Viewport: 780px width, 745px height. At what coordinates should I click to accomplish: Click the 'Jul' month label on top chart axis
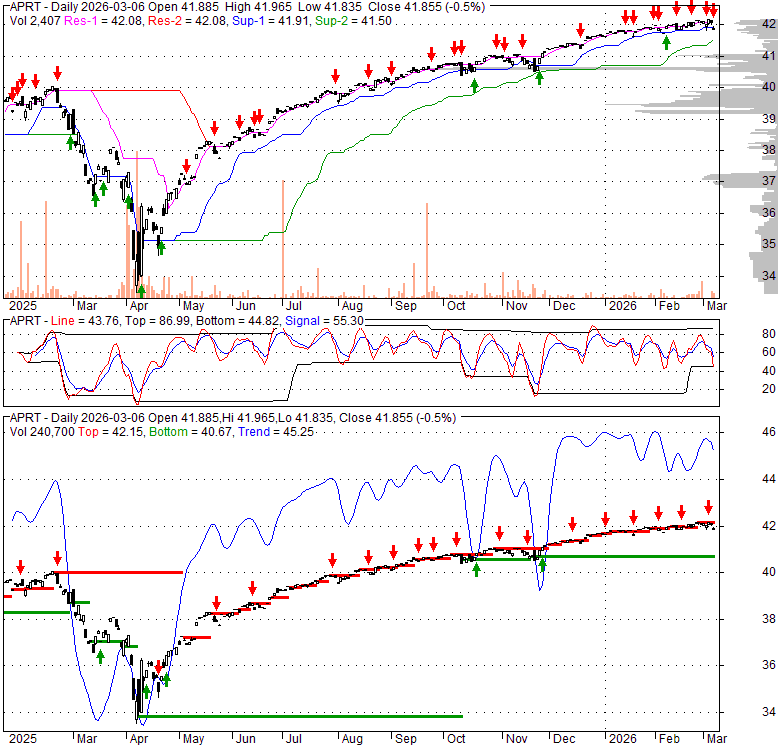point(293,305)
